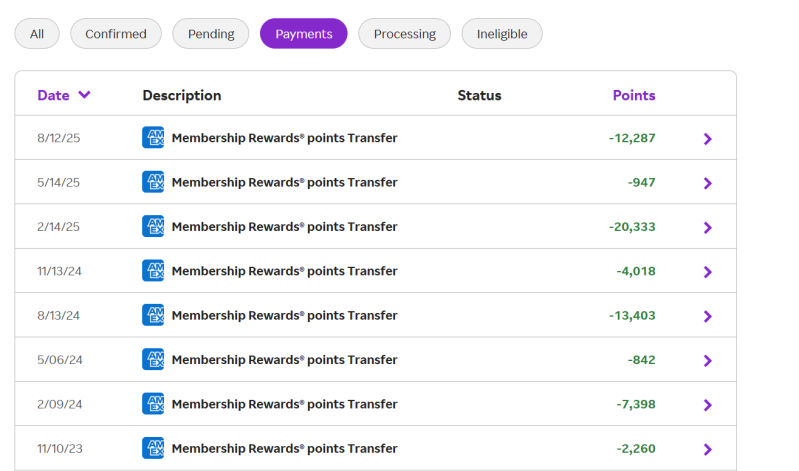This screenshot has width=799, height=471.
Task: Expand the -947 points row chevron
Action: (x=708, y=183)
